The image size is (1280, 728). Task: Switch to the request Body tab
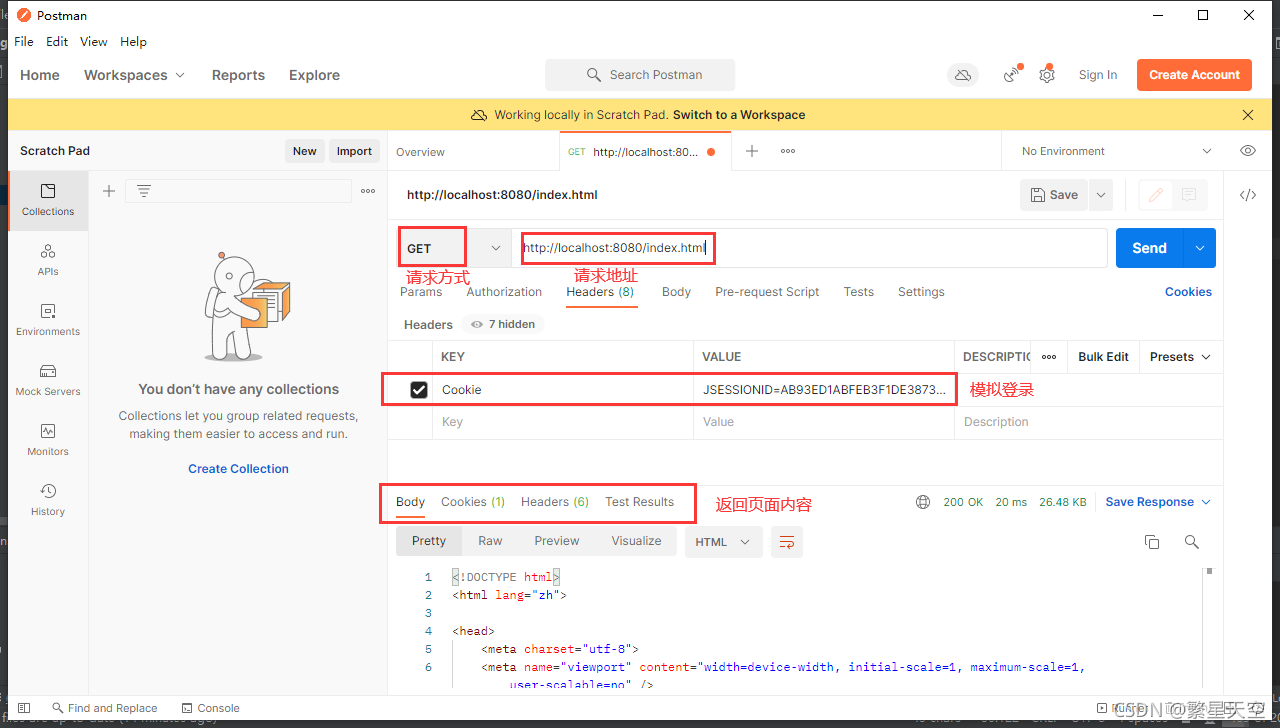676,292
